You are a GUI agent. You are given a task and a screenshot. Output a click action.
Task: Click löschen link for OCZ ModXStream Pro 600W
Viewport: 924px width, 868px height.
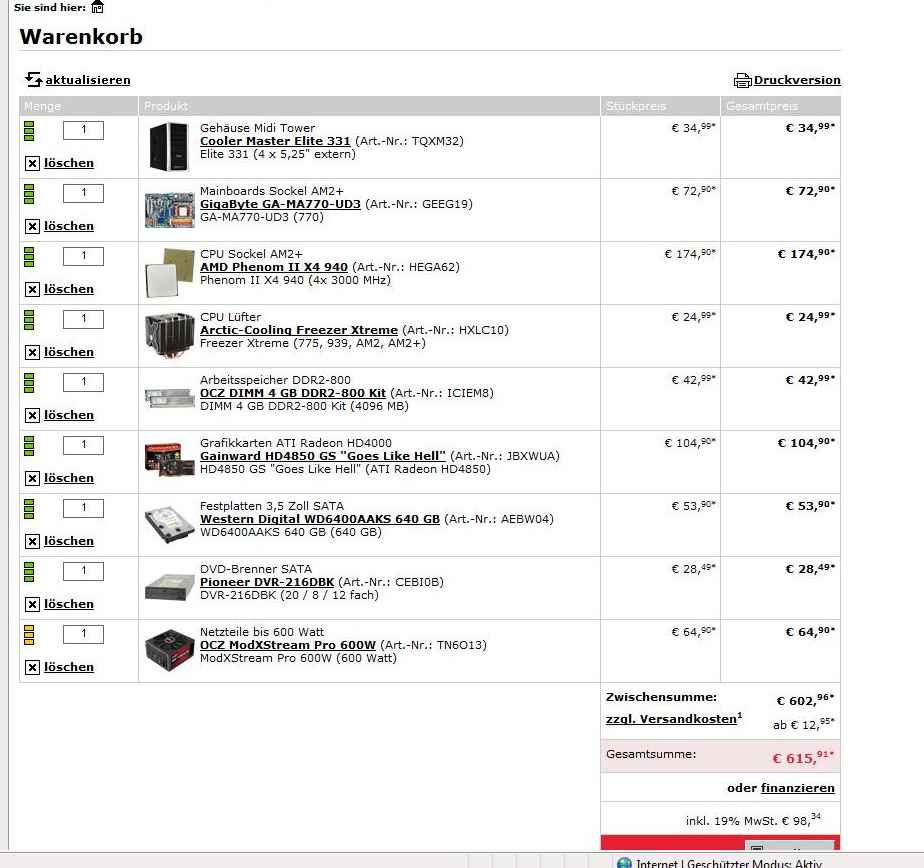click(68, 667)
